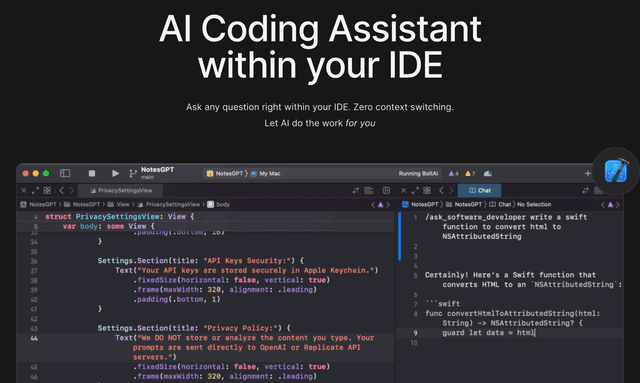The width and height of the screenshot is (640, 383).
Task: Select the Chat tab
Action: click(480, 190)
